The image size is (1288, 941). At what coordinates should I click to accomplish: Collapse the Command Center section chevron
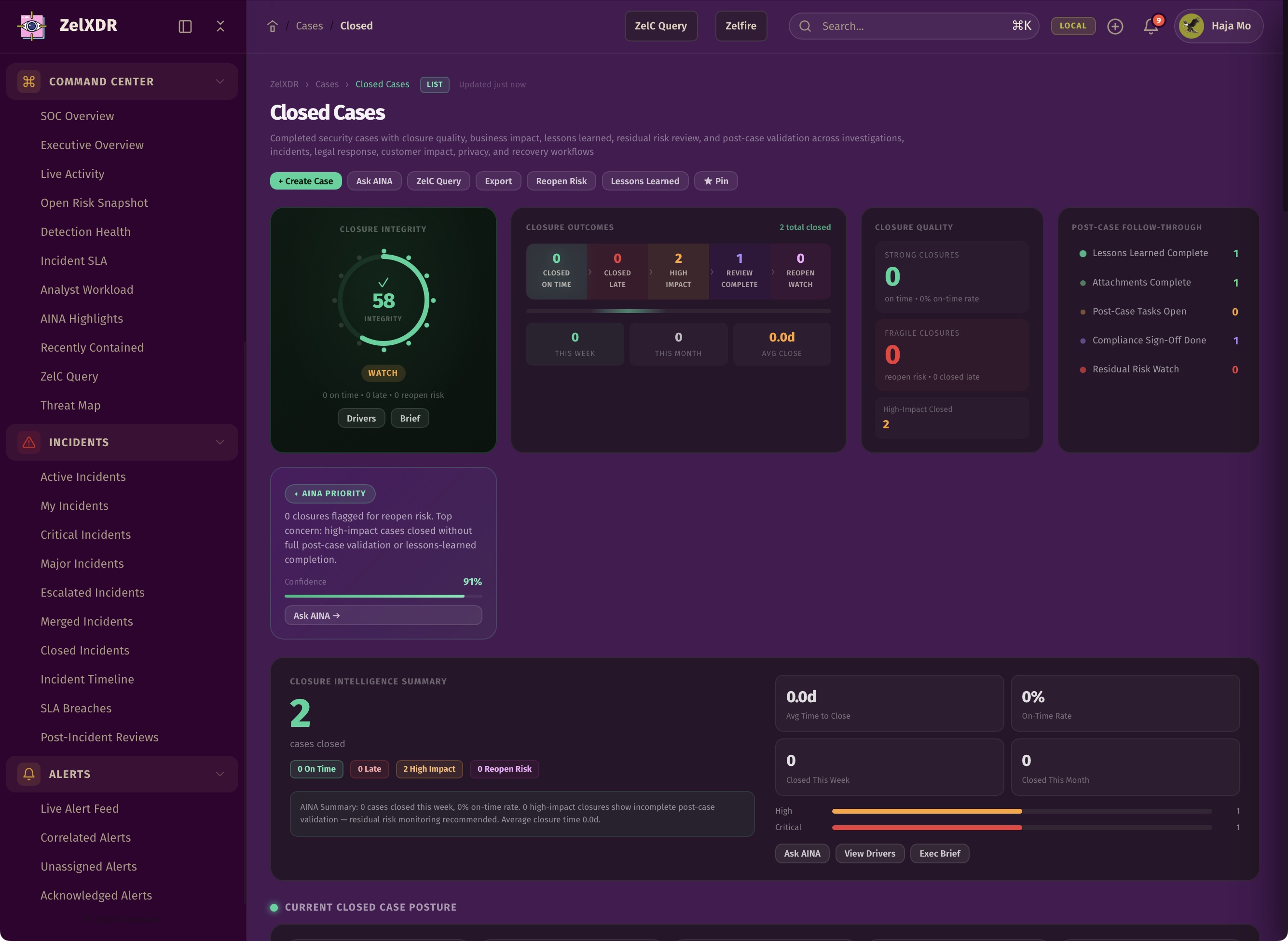[220, 82]
